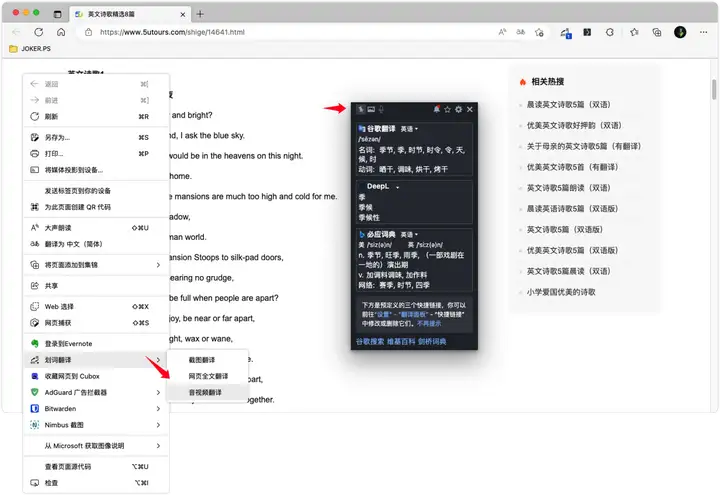Close the translate popup with X
Screen dimensions: 720x495
pos(470,109)
